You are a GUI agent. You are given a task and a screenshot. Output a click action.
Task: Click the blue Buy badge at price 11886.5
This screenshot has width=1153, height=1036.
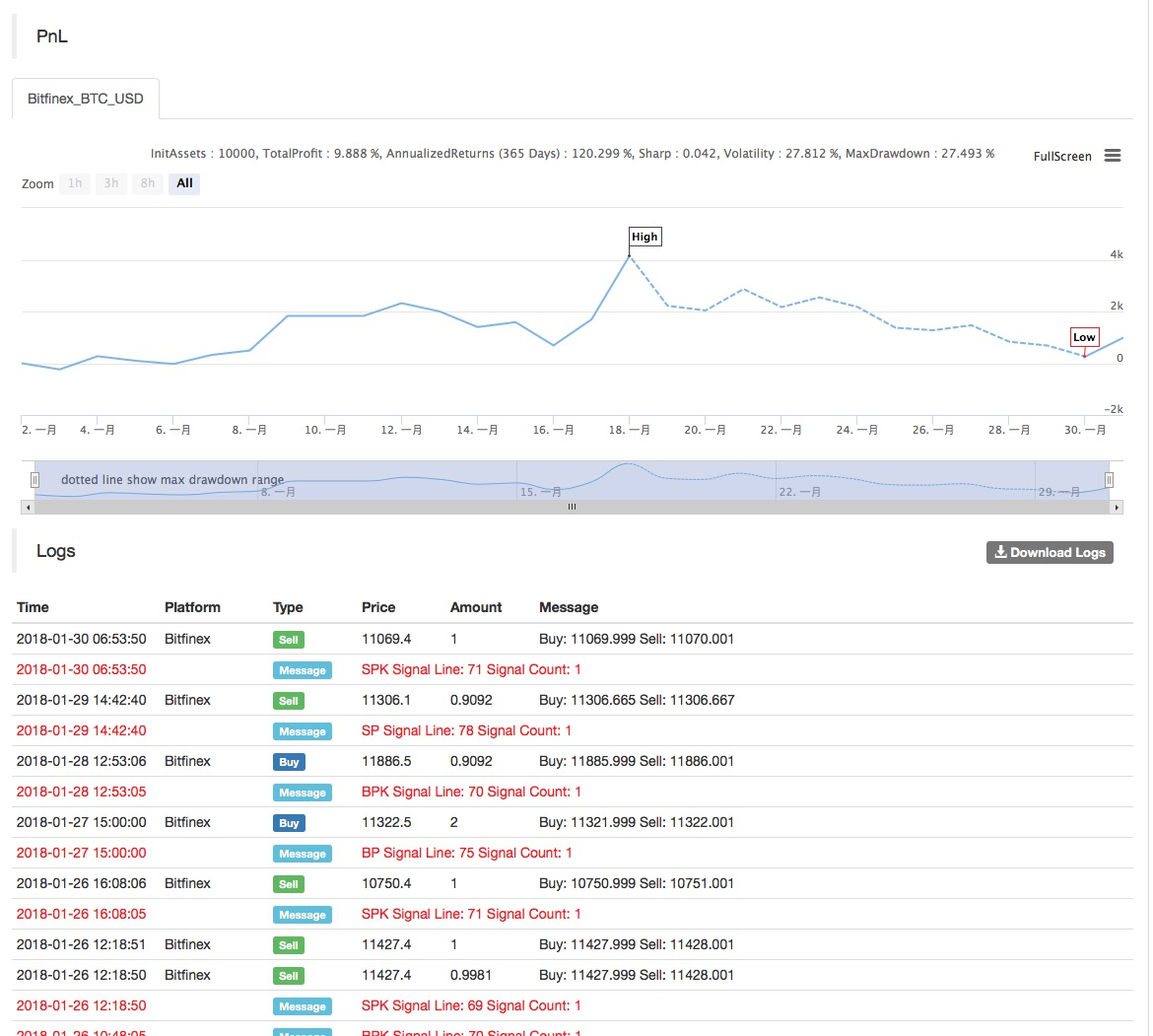click(289, 762)
